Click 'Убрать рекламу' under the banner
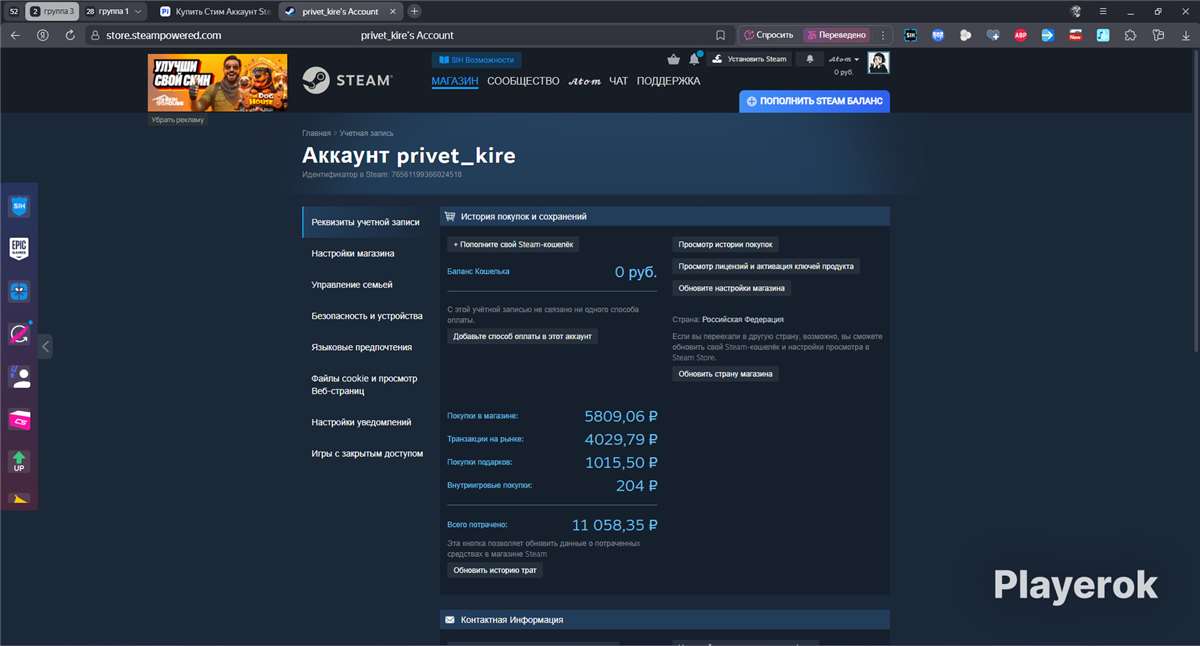 177,120
